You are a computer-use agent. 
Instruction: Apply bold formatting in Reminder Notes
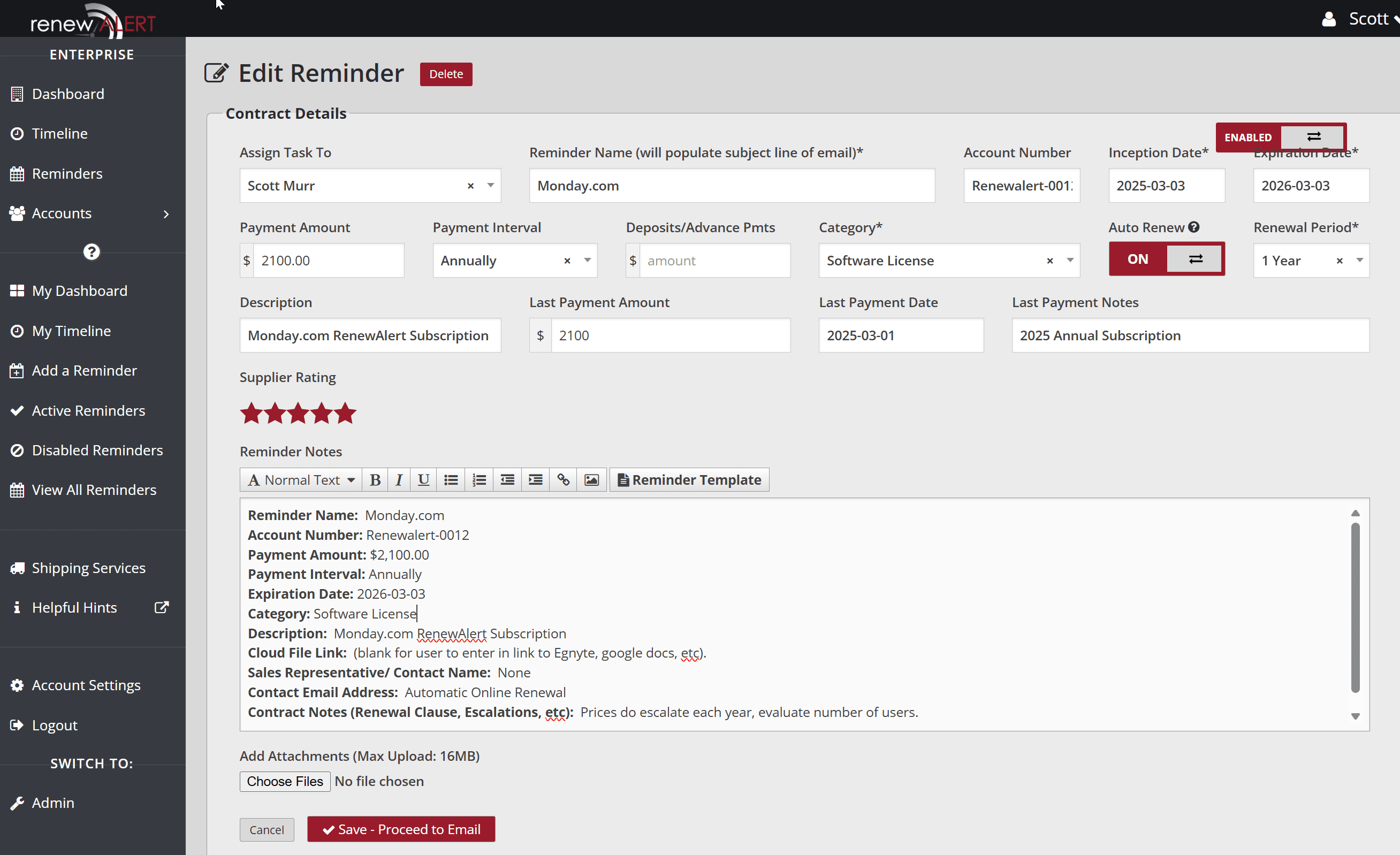click(375, 479)
